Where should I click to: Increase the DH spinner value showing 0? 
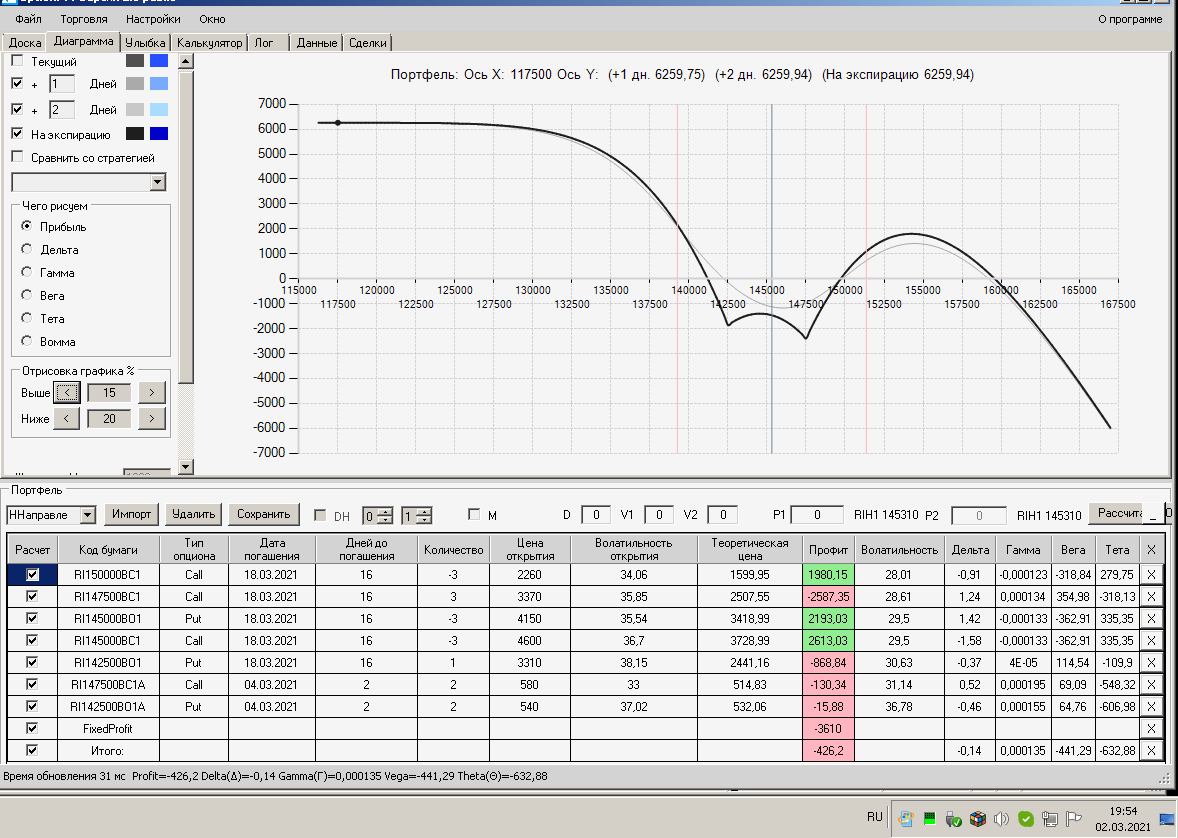(386, 511)
